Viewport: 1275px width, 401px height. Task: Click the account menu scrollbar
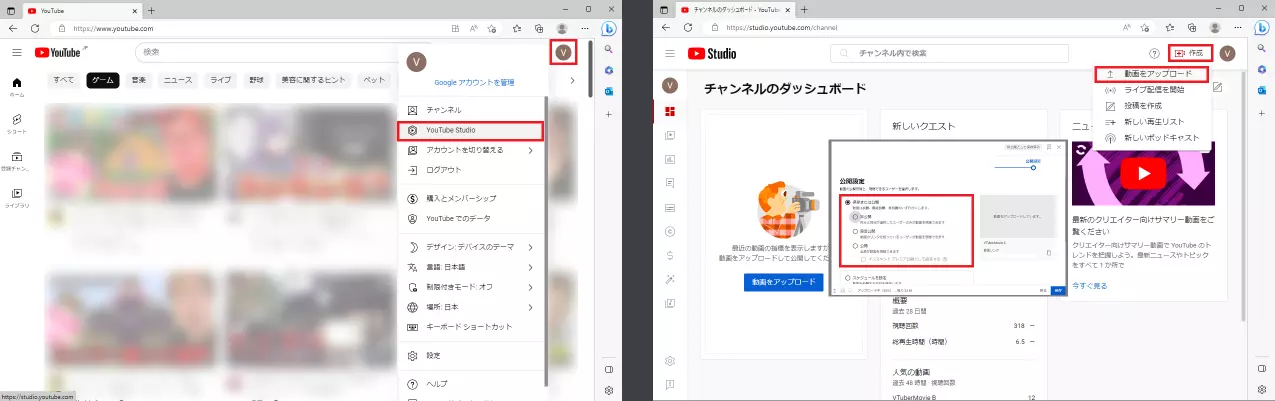(546, 240)
